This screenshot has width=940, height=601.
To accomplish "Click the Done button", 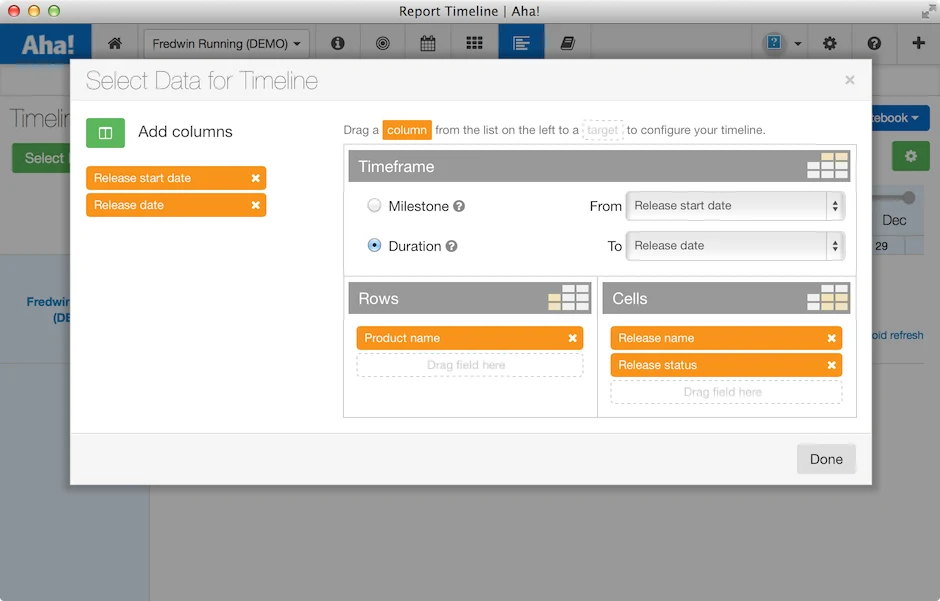I will point(826,459).
